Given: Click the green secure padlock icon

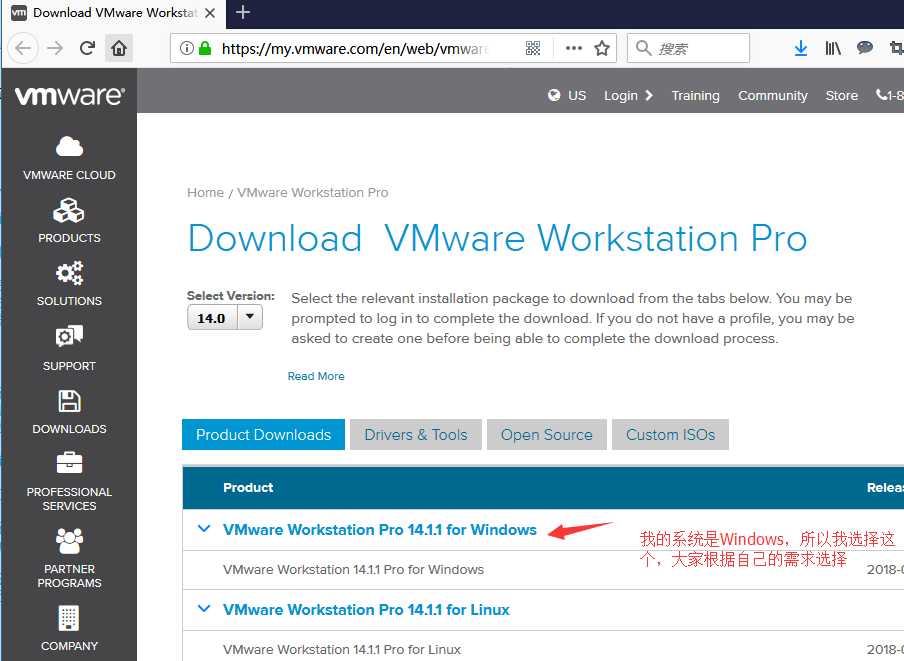Looking at the screenshot, I should coord(205,48).
